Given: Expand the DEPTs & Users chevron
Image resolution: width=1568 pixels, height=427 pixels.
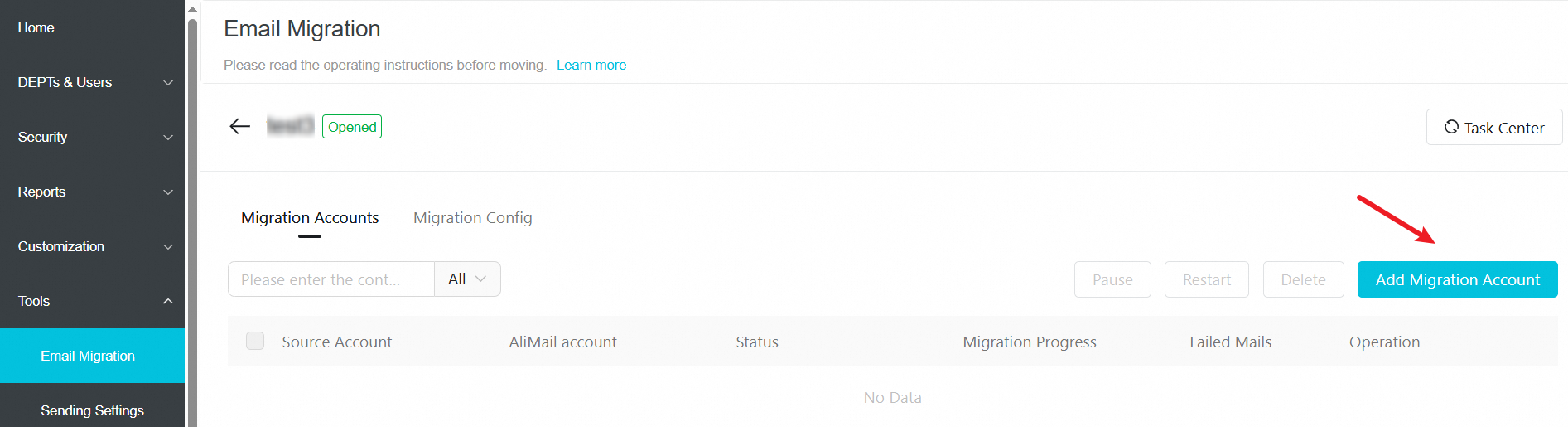Looking at the screenshot, I should coord(168,82).
